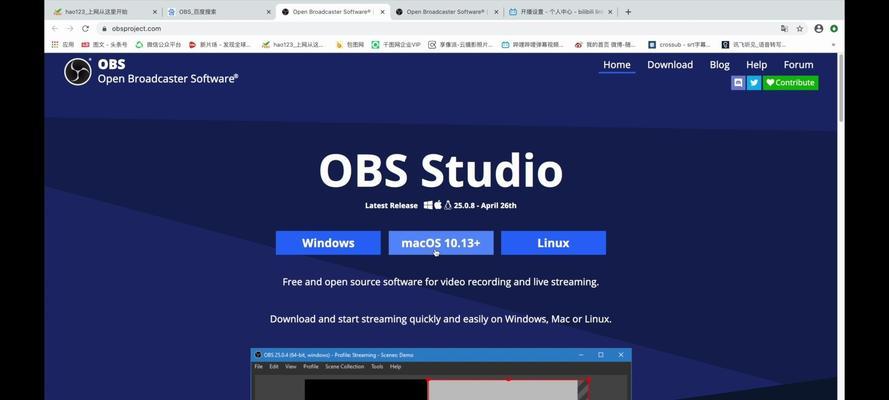This screenshot has height=400, width=889.
Task: Click the browser back arrow
Action: click(x=55, y=28)
